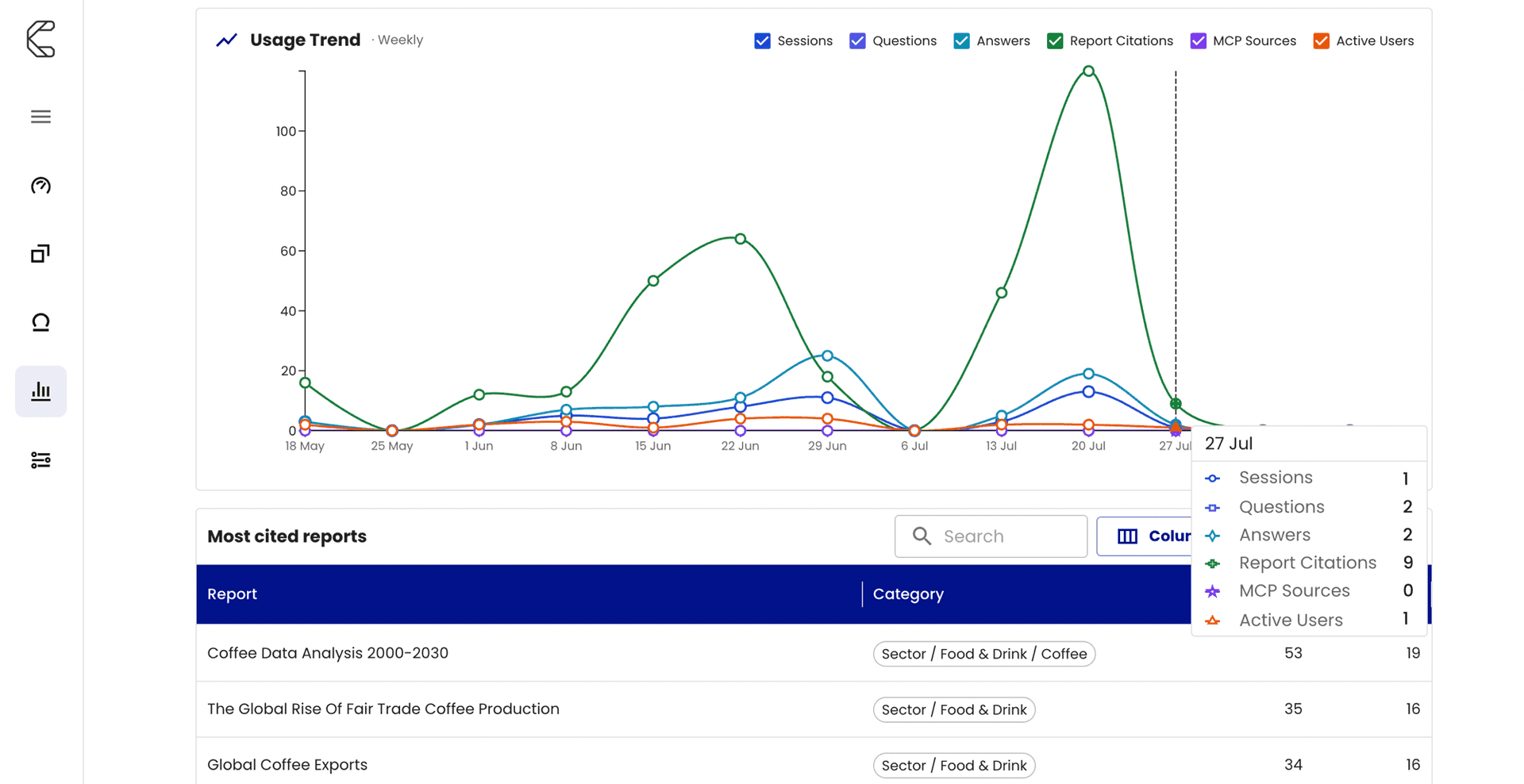Click the value 35 in Fair Trade row

[x=1293, y=709]
